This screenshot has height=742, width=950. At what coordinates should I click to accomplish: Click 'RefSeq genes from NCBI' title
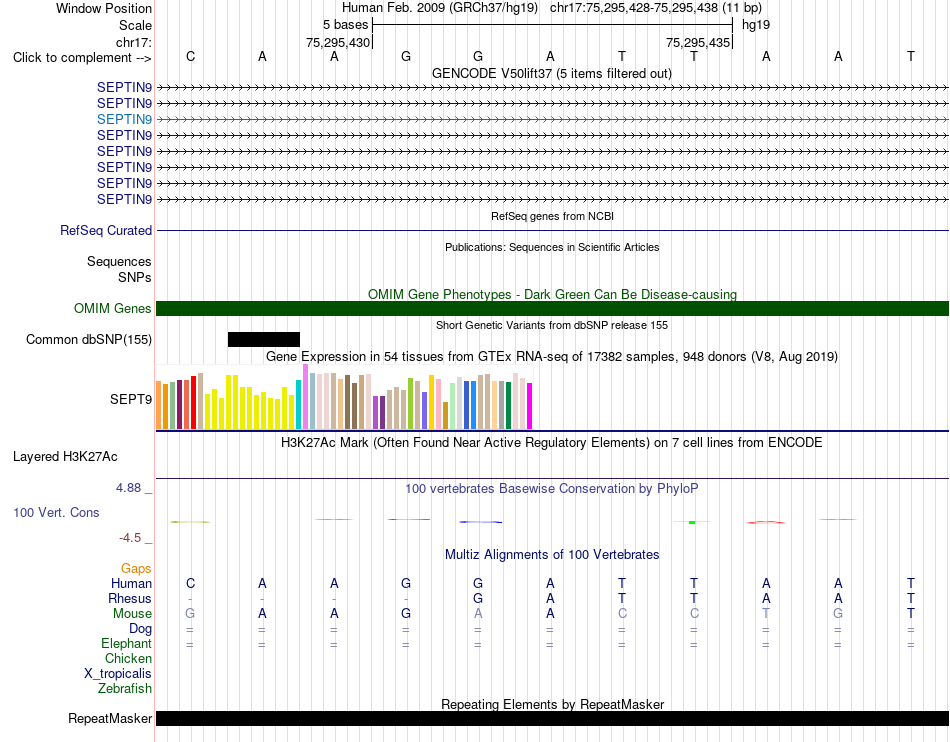click(x=552, y=216)
